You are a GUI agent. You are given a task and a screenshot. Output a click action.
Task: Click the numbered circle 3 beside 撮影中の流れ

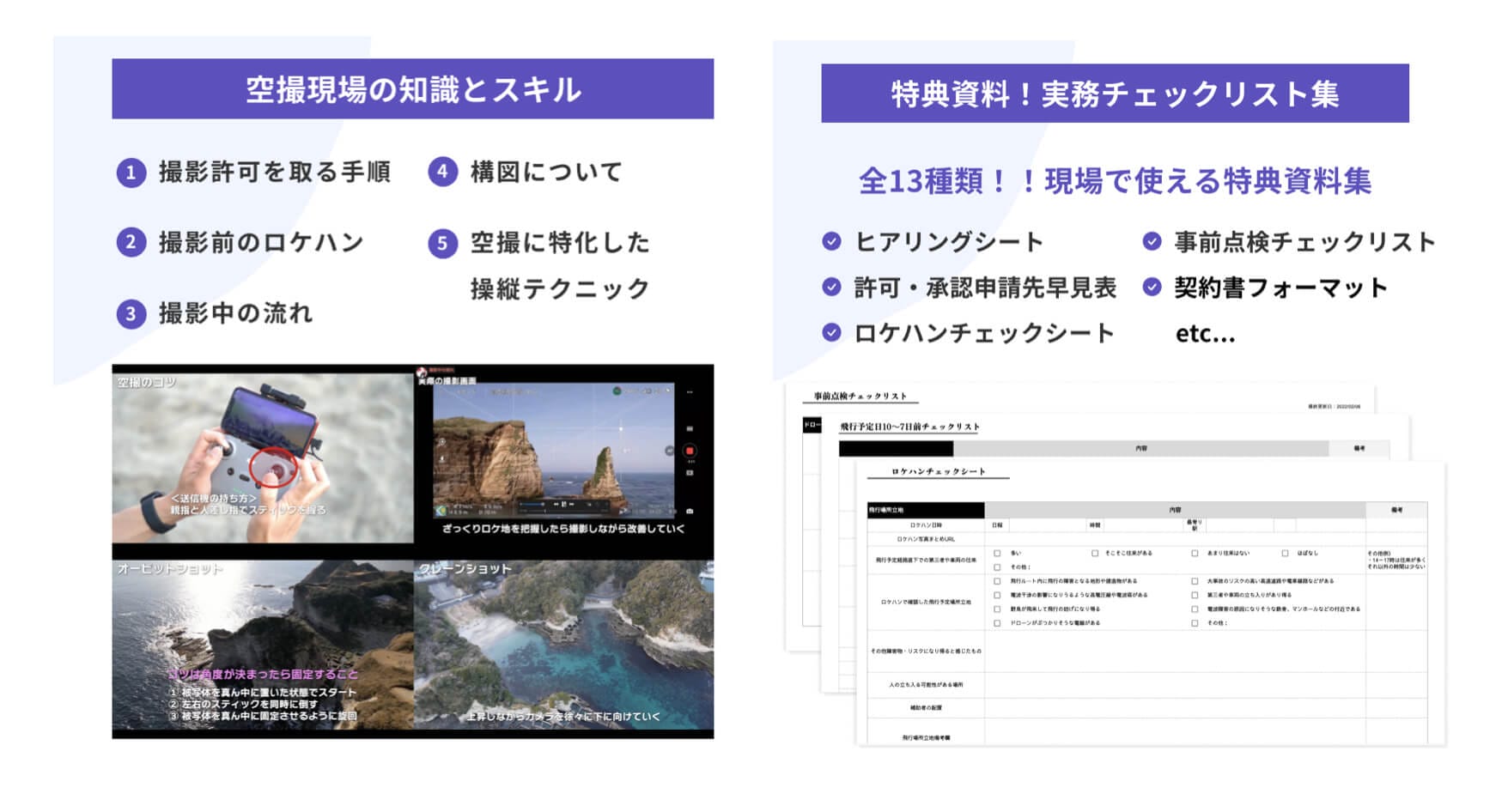[131, 314]
